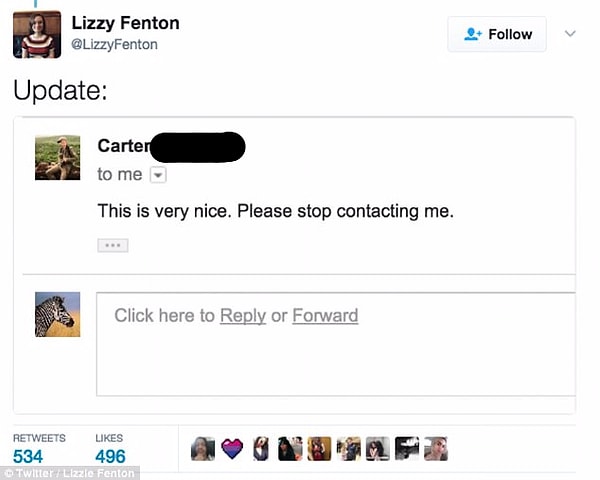Viewport: 600px width, 480px height.
Task: Click the last liker avatar in the row
Action: tap(435, 449)
